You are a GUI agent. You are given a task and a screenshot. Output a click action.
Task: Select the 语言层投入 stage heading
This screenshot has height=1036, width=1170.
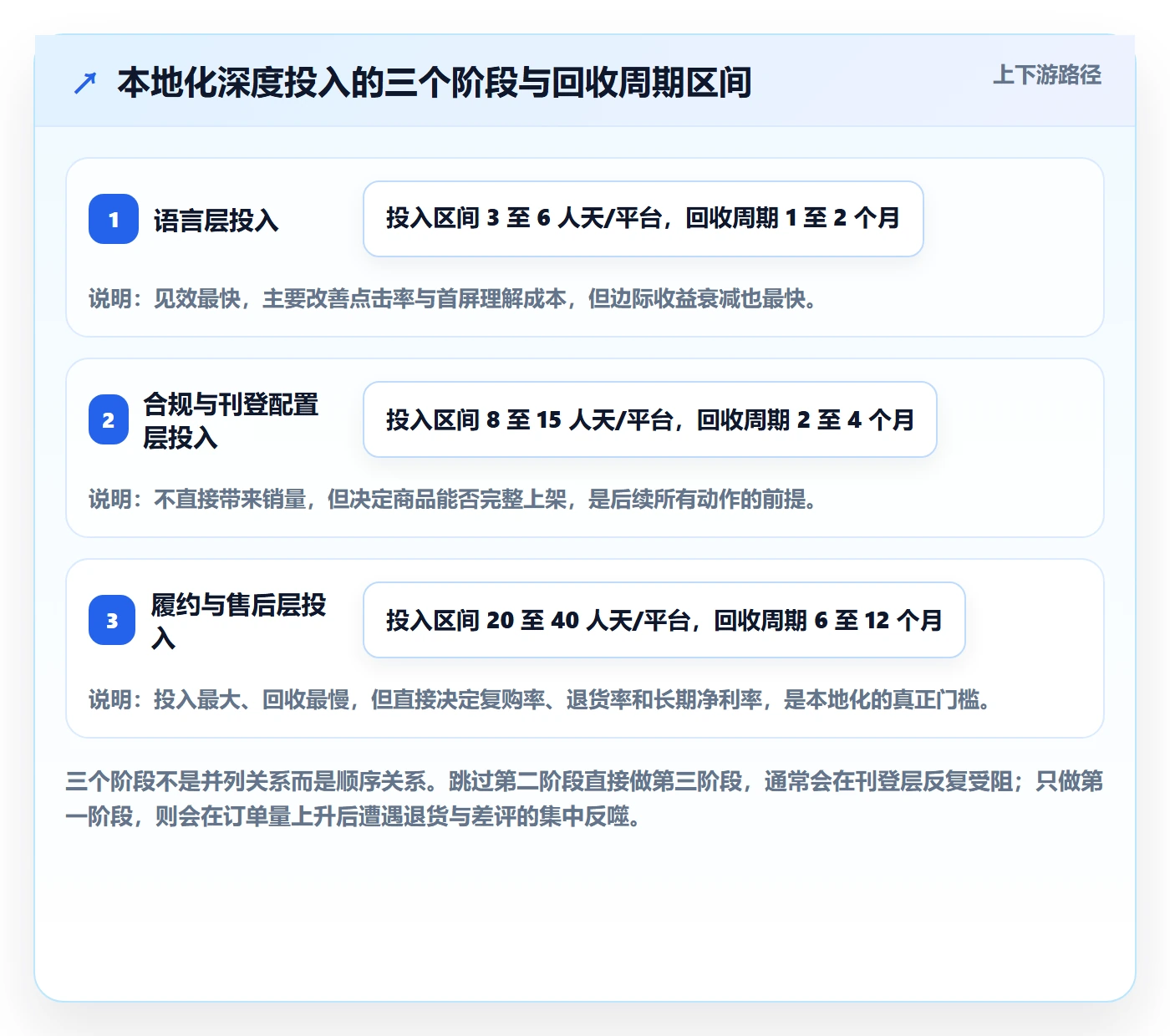point(216,220)
